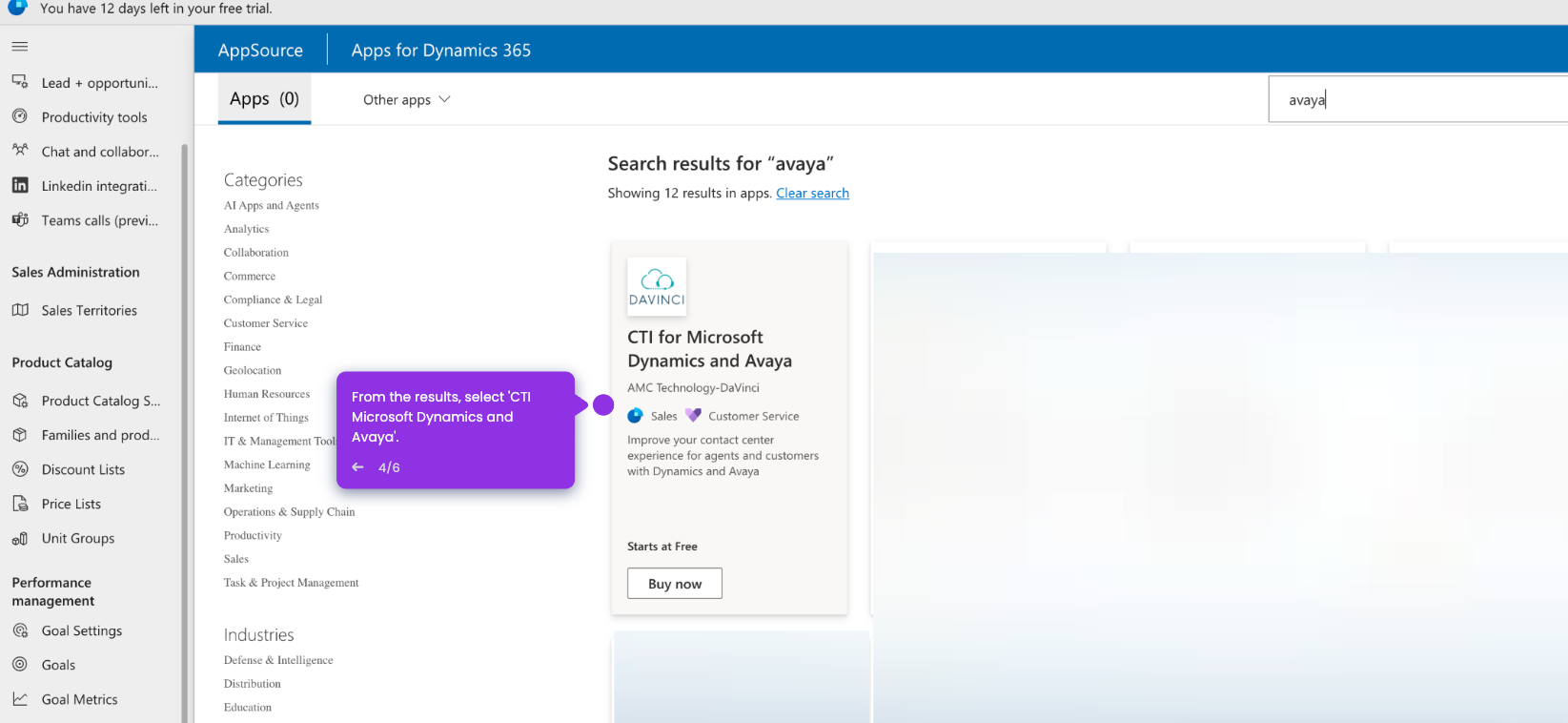Filter by Operations & Supply Chain
Screen dimensions: 1568x723
tap(290, 512)
